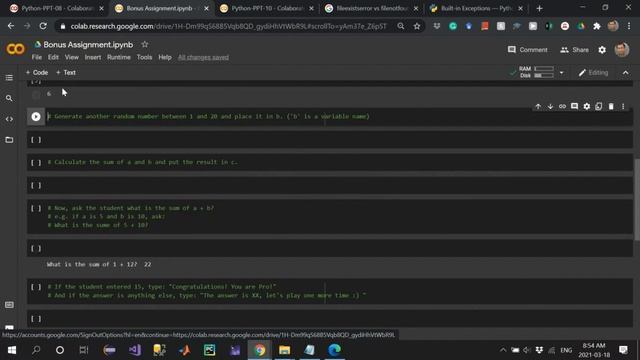640x360 pixels.
Task: Switch to the Python-PPT-08 browser tab
Action: tap(57, 8)
